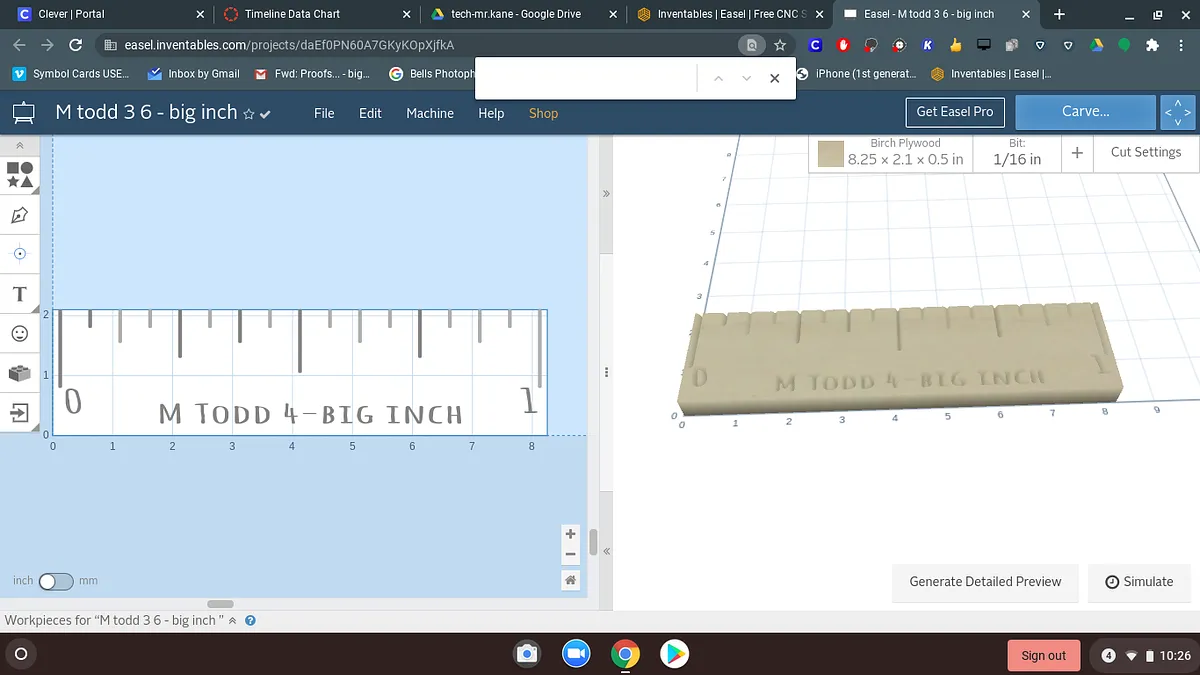Click the Birch Plywood material swatch
The image size is (1200, 675).
[x=831, y=154]
